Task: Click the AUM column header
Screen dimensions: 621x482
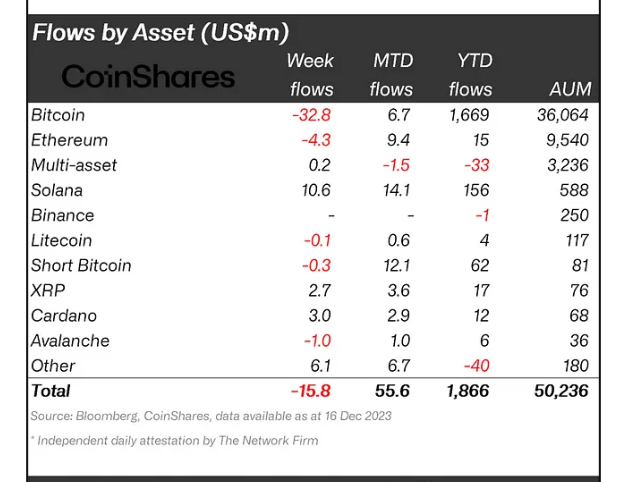Action: 570,89
